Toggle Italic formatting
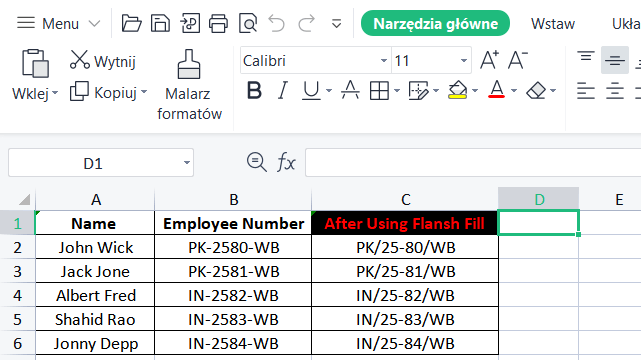The height and width of the screenshot is (360, 641). 282,90
